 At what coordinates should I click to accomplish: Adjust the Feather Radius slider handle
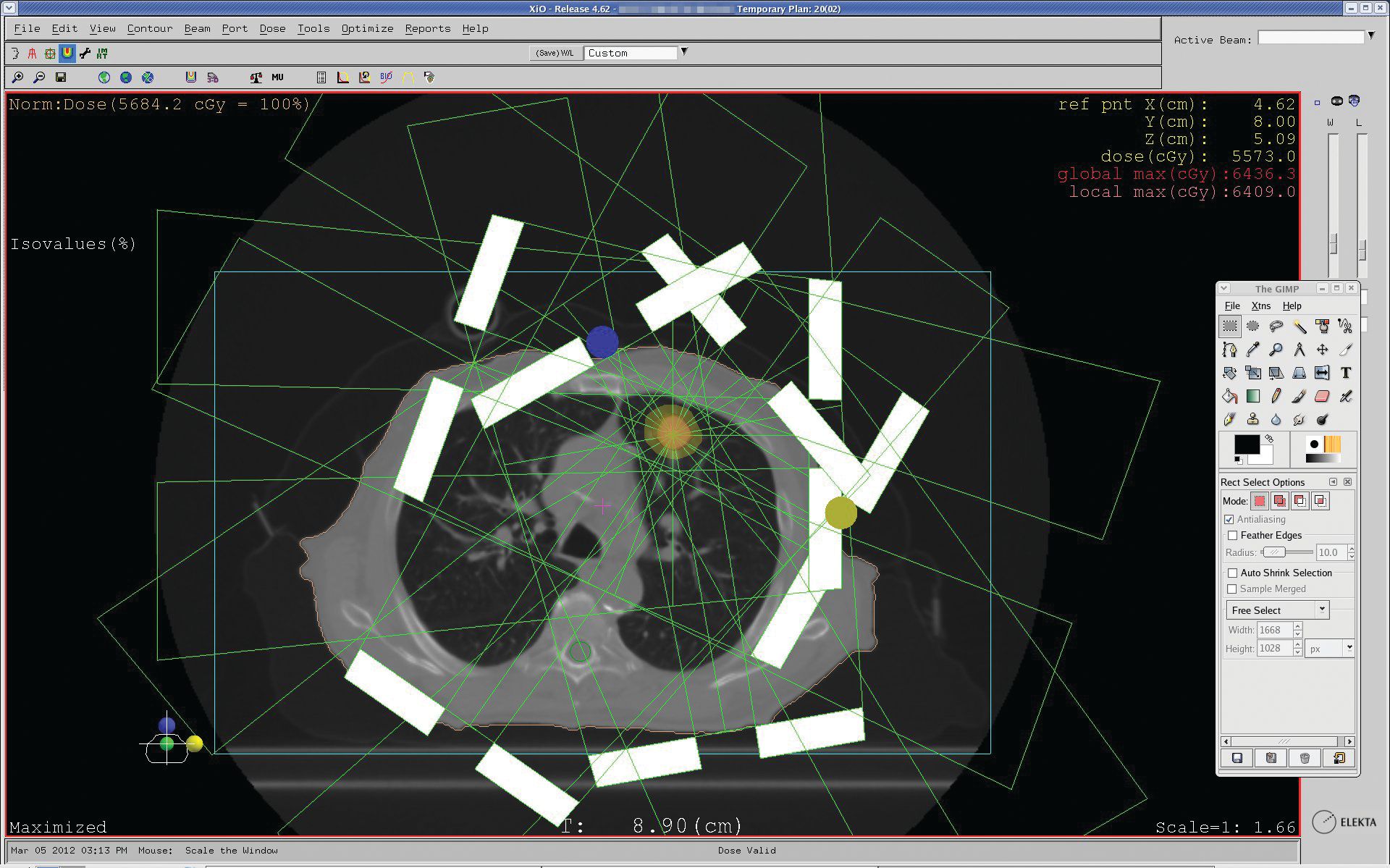(x=1275, y=552)
